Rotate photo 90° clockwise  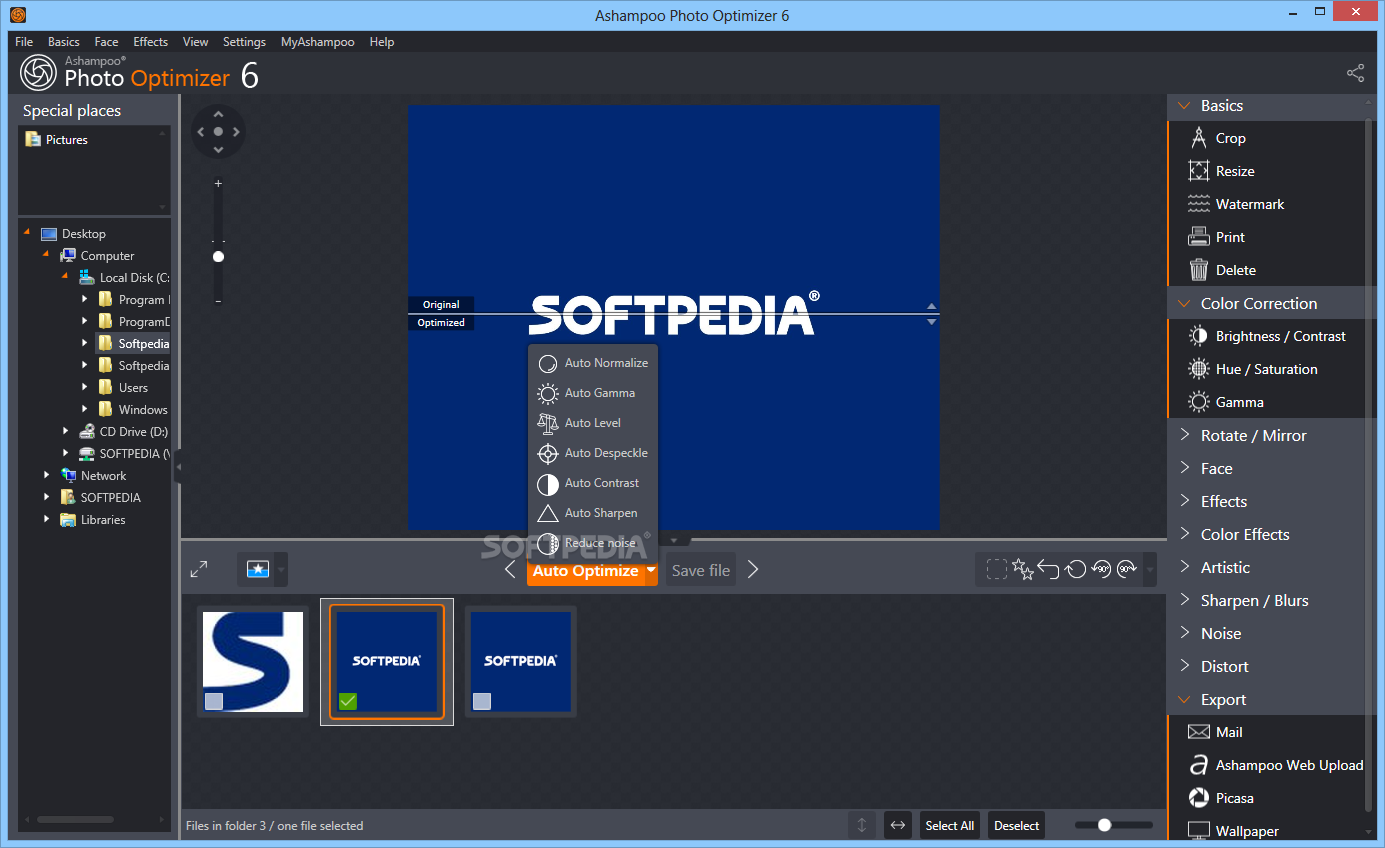[1127, 569]
